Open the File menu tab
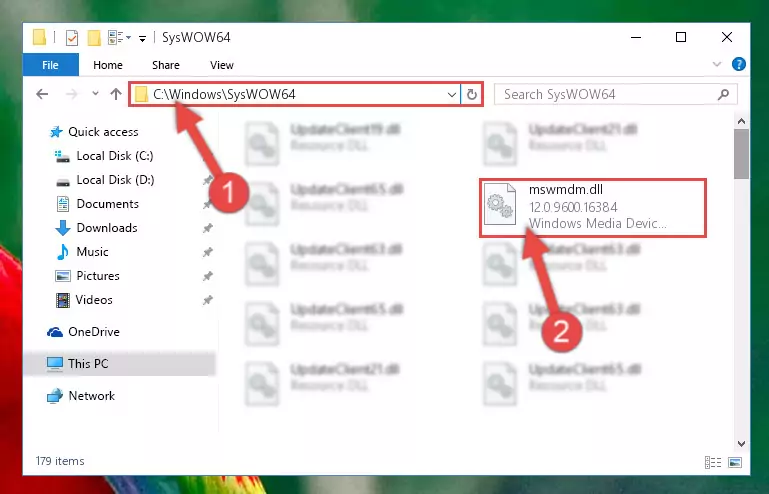 pyautogui.click(x=51, y=65)
